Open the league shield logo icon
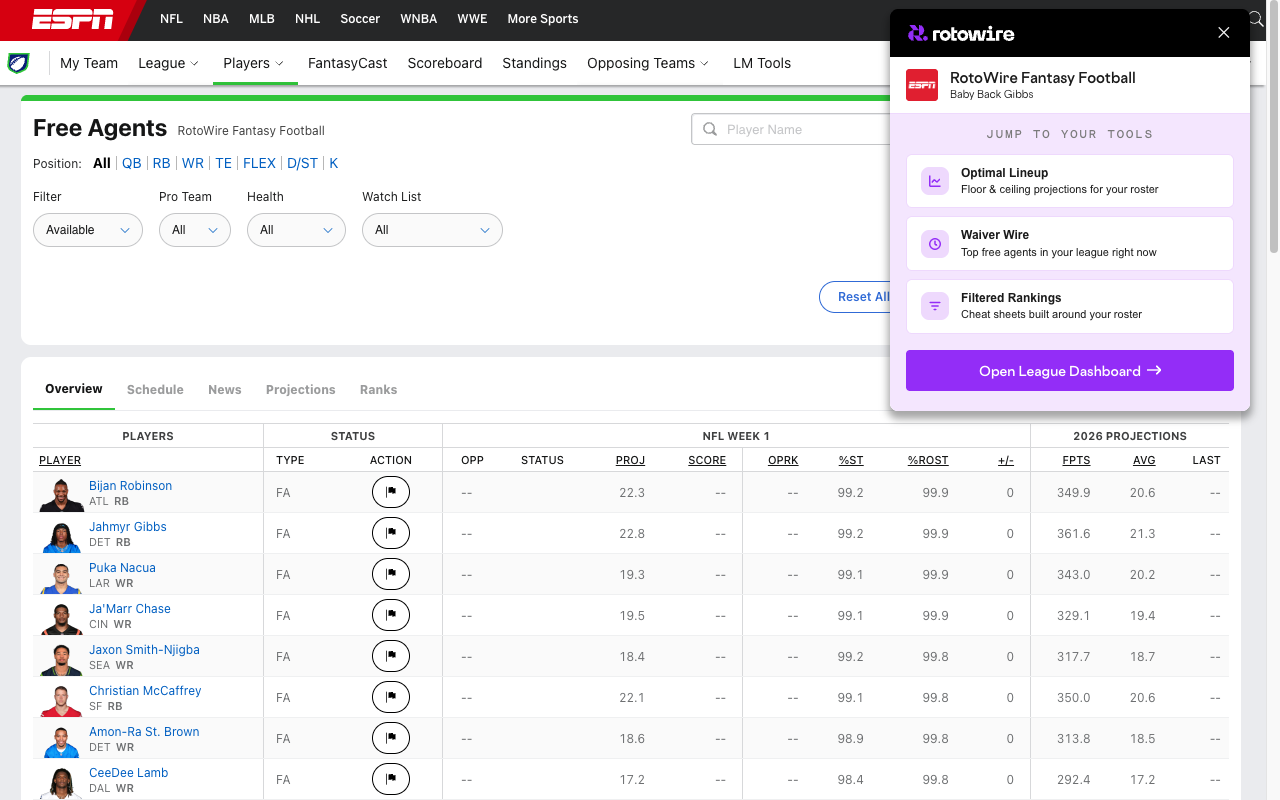The image size is (1280, 800). click(x=18, y=63)
